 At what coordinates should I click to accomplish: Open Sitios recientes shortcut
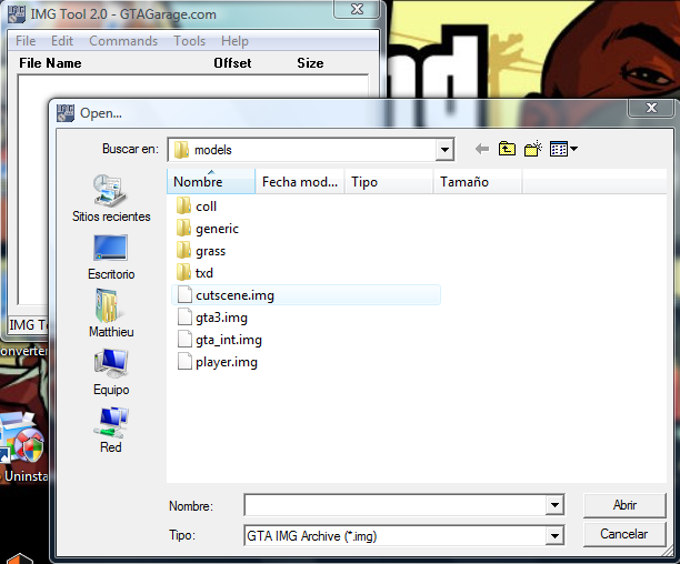coord(111,198)
